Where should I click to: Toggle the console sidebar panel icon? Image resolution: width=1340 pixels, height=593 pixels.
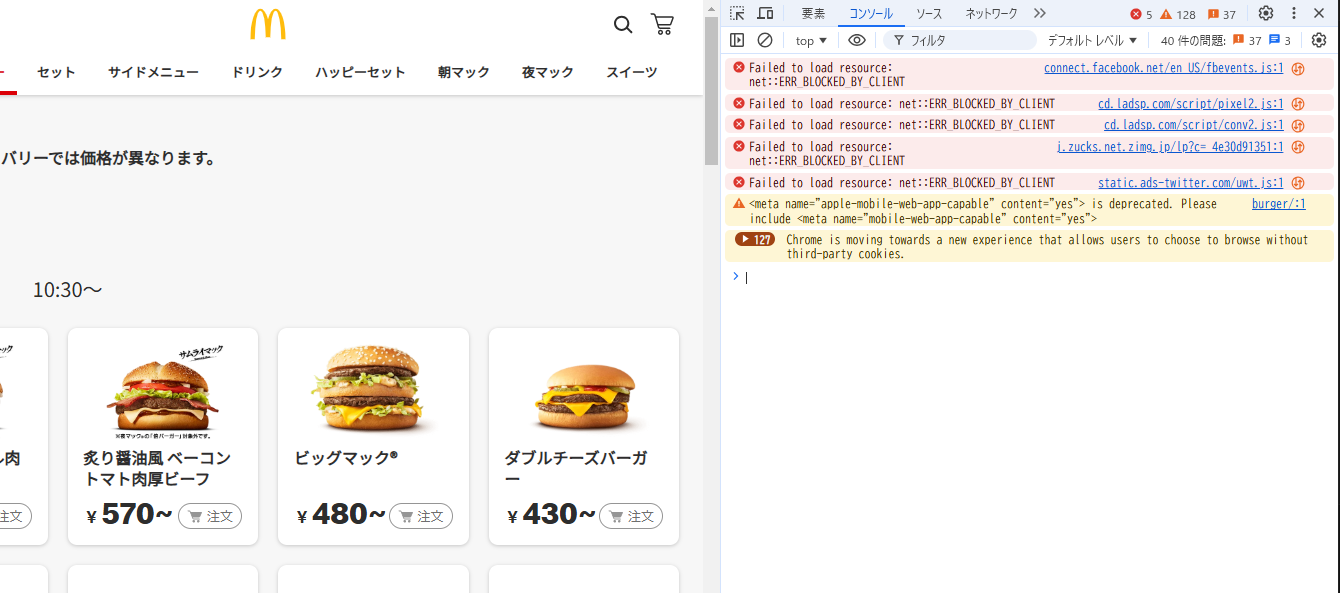737,40
